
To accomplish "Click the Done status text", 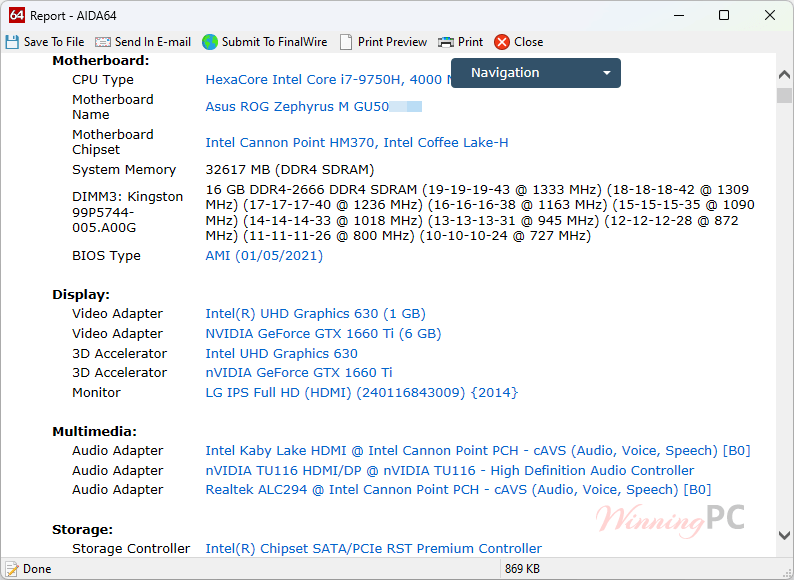I will (x=37, y=569).
